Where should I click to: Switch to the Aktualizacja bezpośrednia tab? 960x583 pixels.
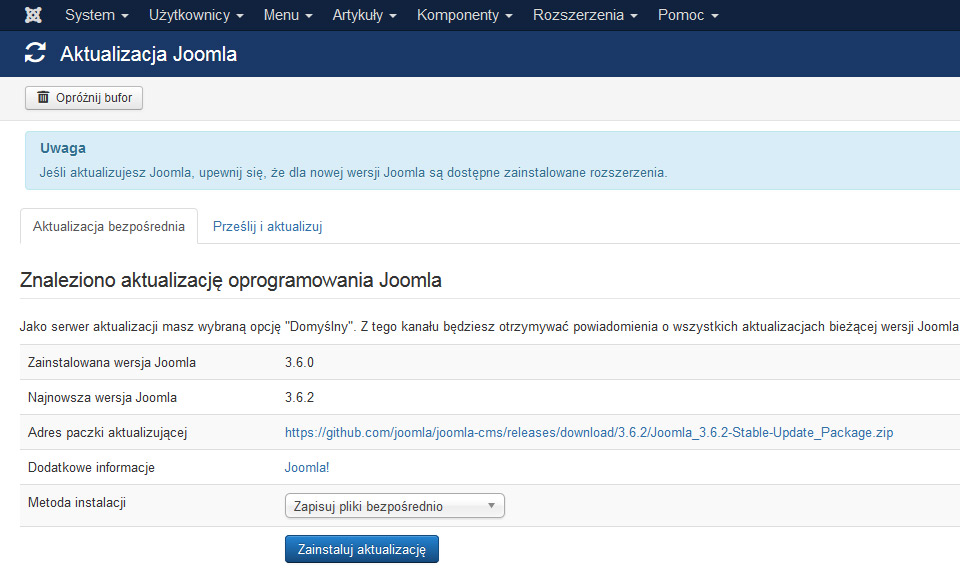[x=109, y=226]
